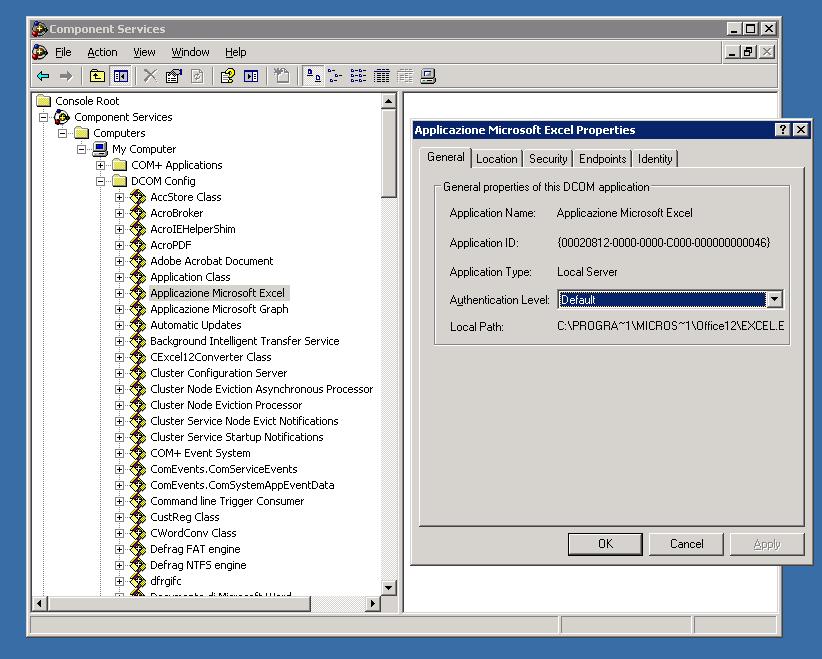The height and width of the screenshot is (659, 822).
Task: Switch to the Location tab
Action: click(x=496, y=159)
